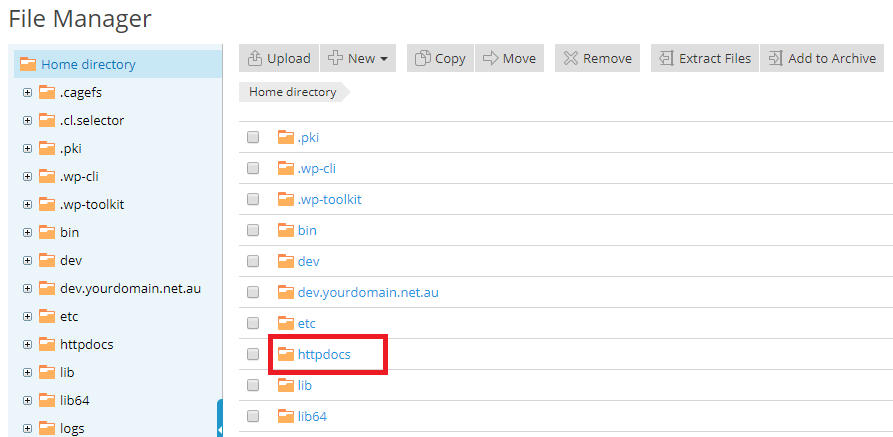The width and height of the screenshot is (893, 437).
Task: Click the Extract Files icon
Action: tap(666, 59)
